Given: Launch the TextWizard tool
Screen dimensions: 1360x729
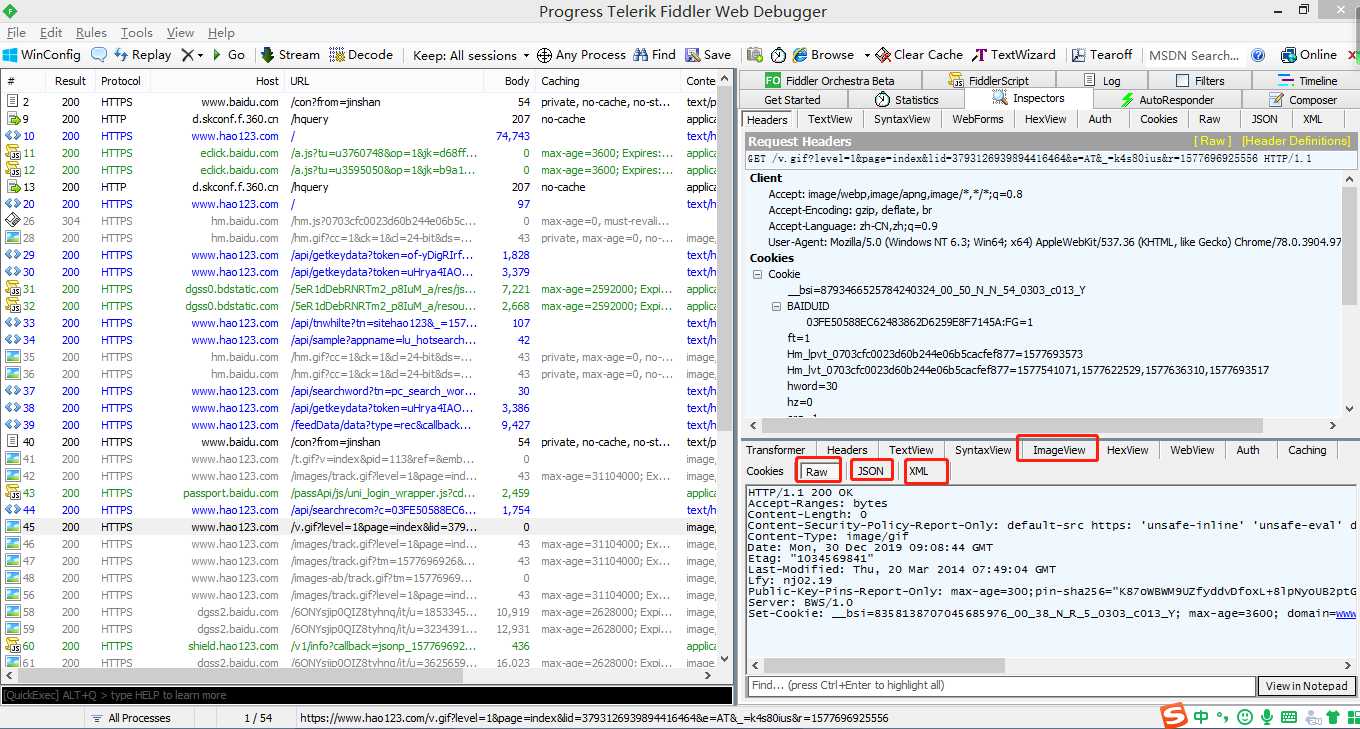Looking at the screenshot, I should click(x=1013, y=55).
